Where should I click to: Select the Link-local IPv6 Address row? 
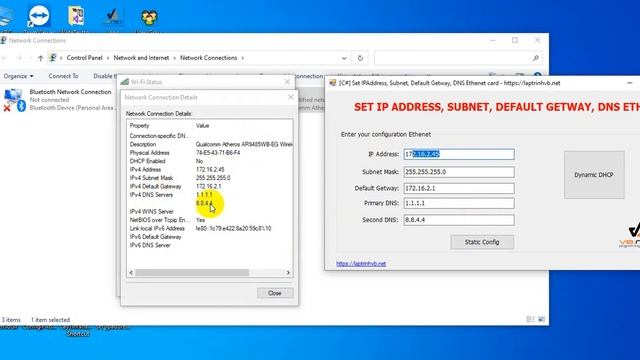tap(210, 229)
